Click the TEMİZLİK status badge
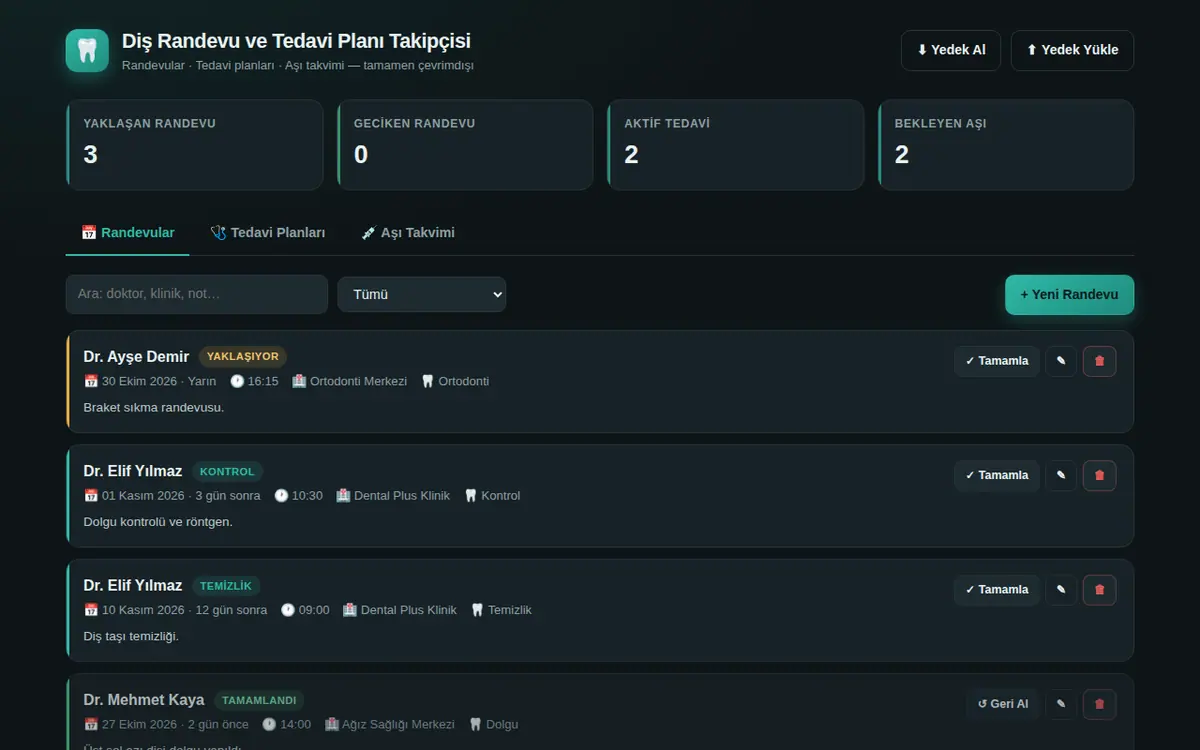Screen dimensions: 1200x750 [226, 586]
